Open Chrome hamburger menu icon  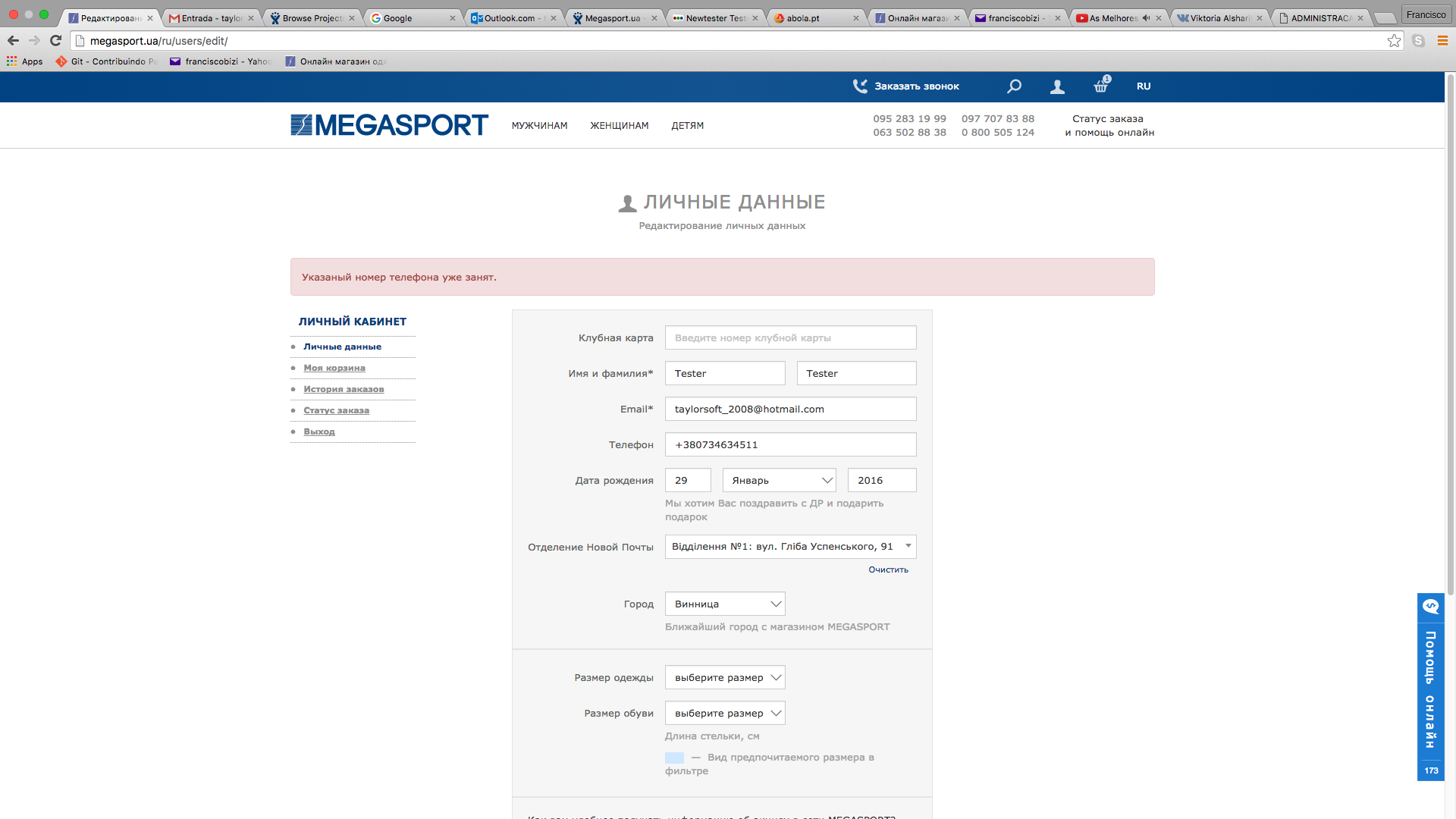pos(1442,41)
